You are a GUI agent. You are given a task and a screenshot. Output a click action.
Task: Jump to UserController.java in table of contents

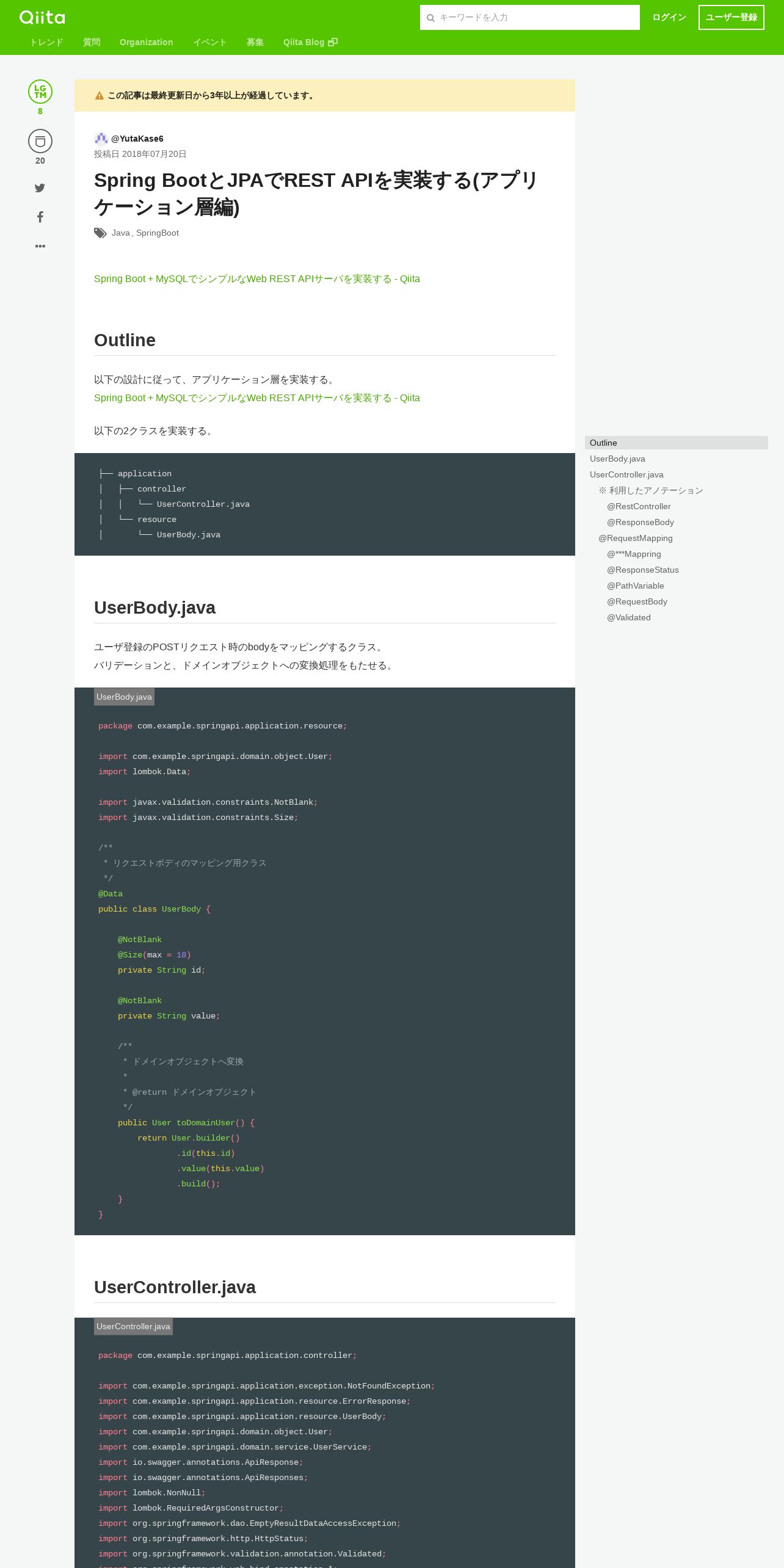626,474
